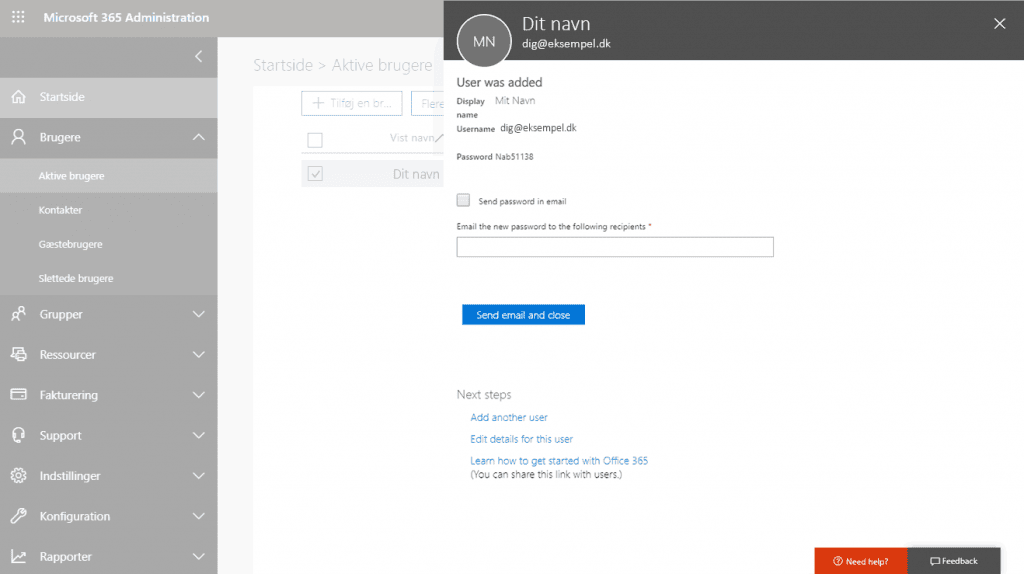Click the Startside home icon
The width and height of the screenshot is (1024, 574).
(18, 97)
